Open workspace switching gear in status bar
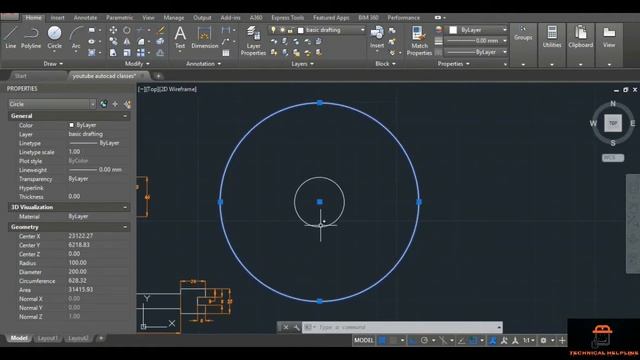 pos(543,340)
